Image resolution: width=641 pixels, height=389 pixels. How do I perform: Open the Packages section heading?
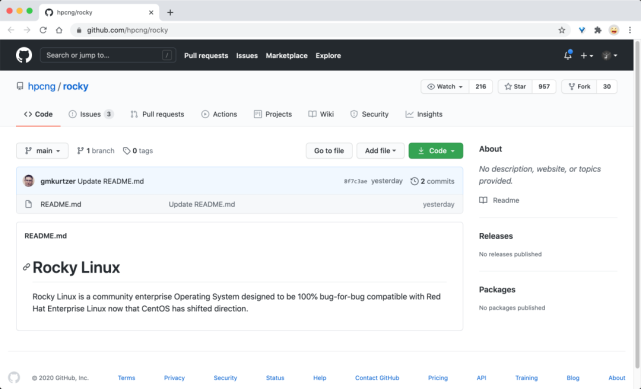pos(497,290)
